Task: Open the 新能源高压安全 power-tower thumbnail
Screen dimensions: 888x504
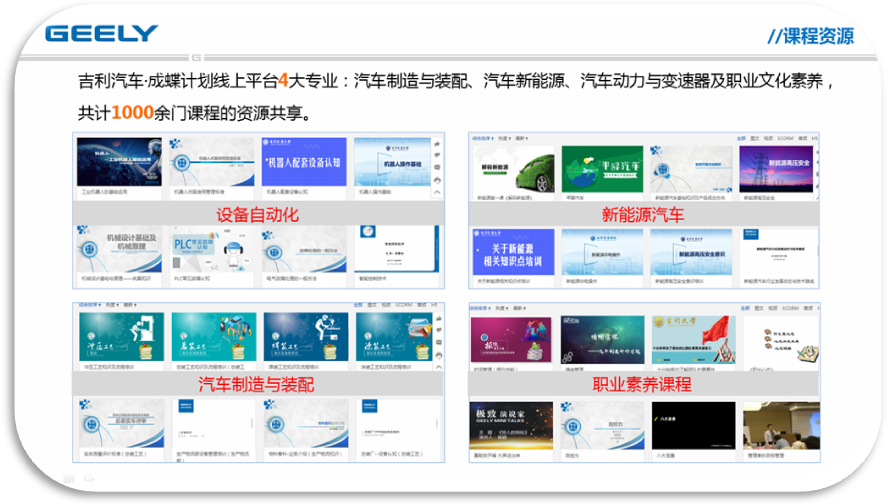Action: coord(776,169)
